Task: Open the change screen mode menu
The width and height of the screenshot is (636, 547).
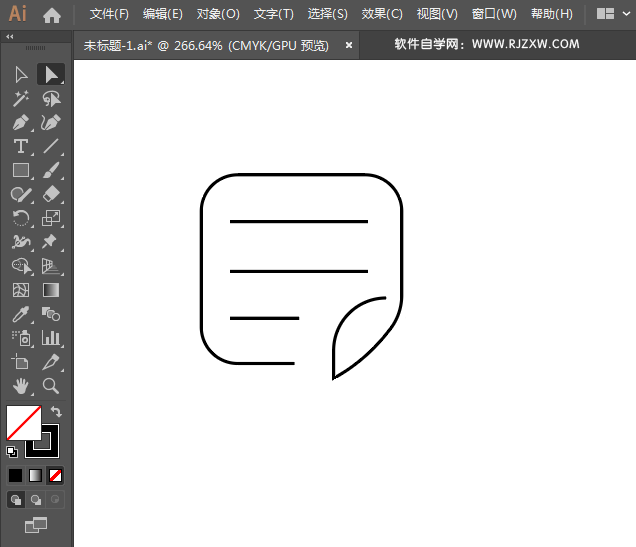Action: tap(36, 524)
